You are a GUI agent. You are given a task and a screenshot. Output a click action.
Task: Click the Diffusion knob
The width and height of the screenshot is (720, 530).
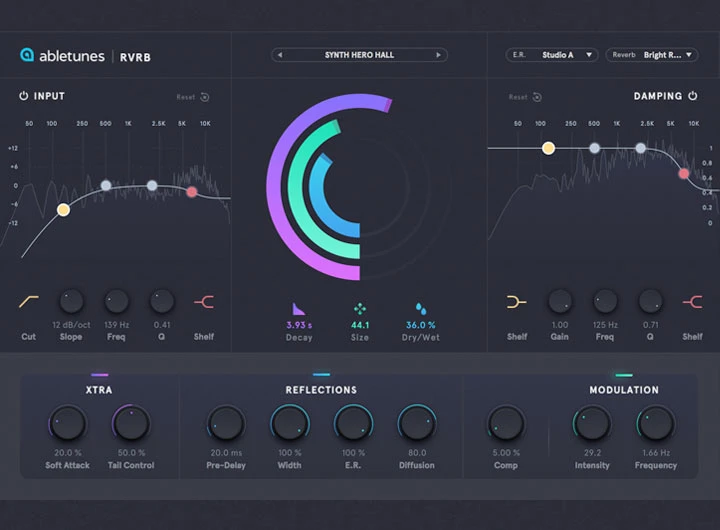click(x=417, y=423)
